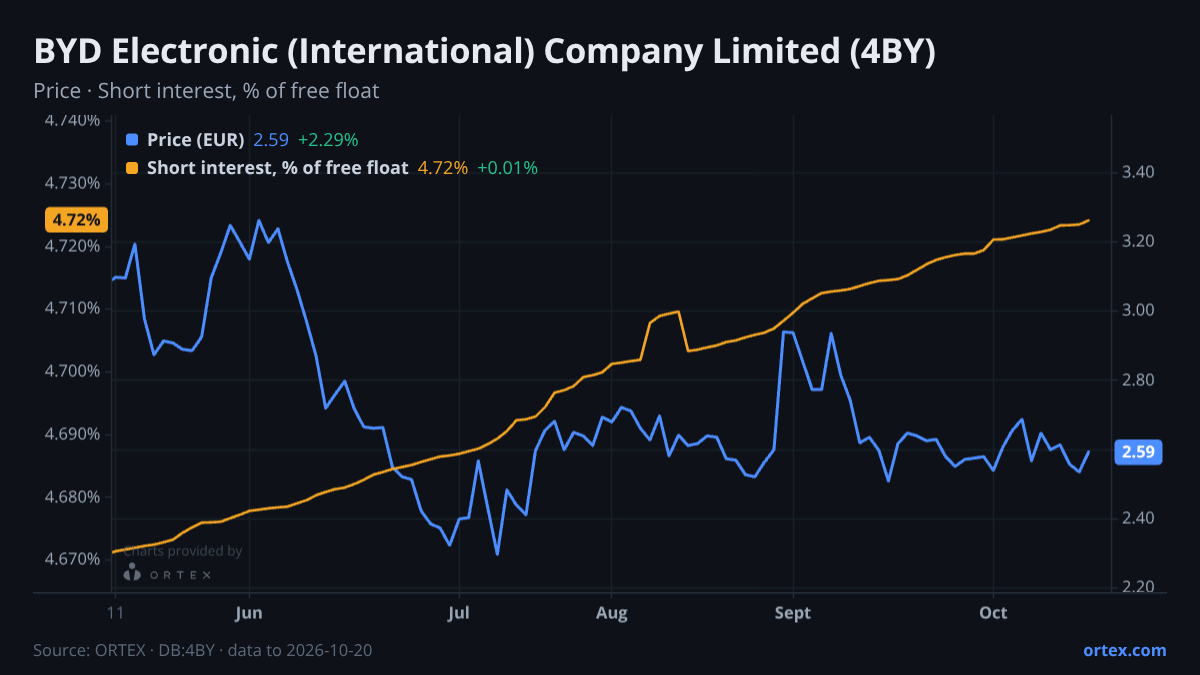Open the ortex.com link
The height and width of the screenshot is (675, 1200).
pyautogui.click(x=1124, y=650)
